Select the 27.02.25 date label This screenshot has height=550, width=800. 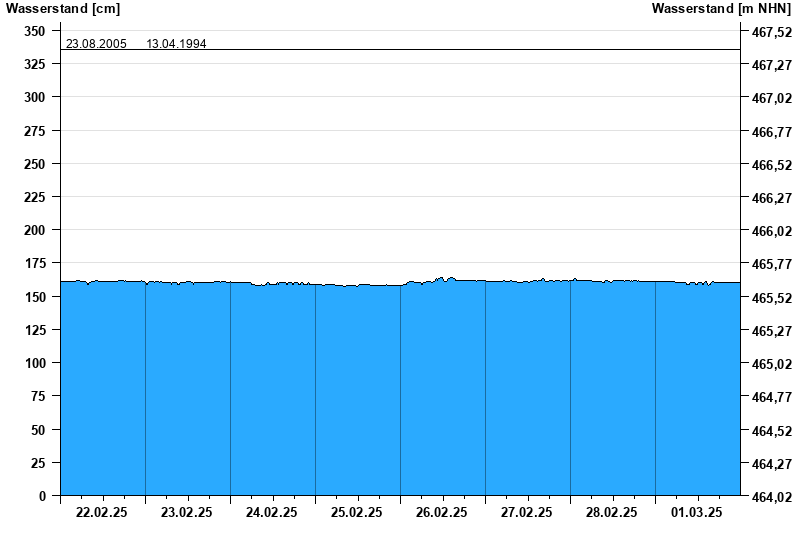(527, 512)
